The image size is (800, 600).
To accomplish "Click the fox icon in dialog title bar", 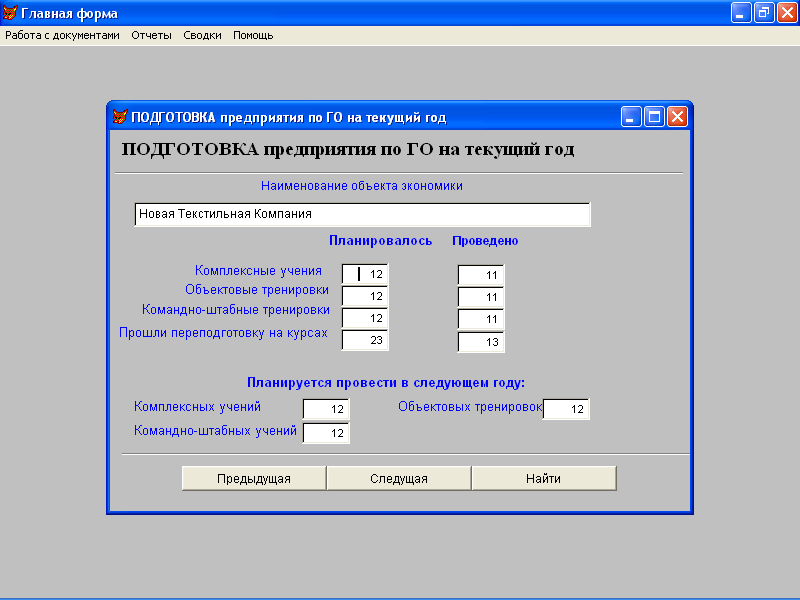I will [x=120, y=117].
